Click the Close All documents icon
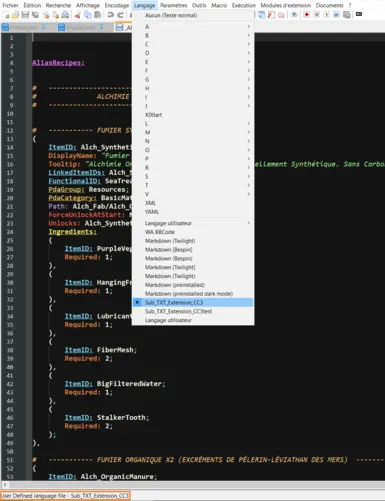 [56, 15]
